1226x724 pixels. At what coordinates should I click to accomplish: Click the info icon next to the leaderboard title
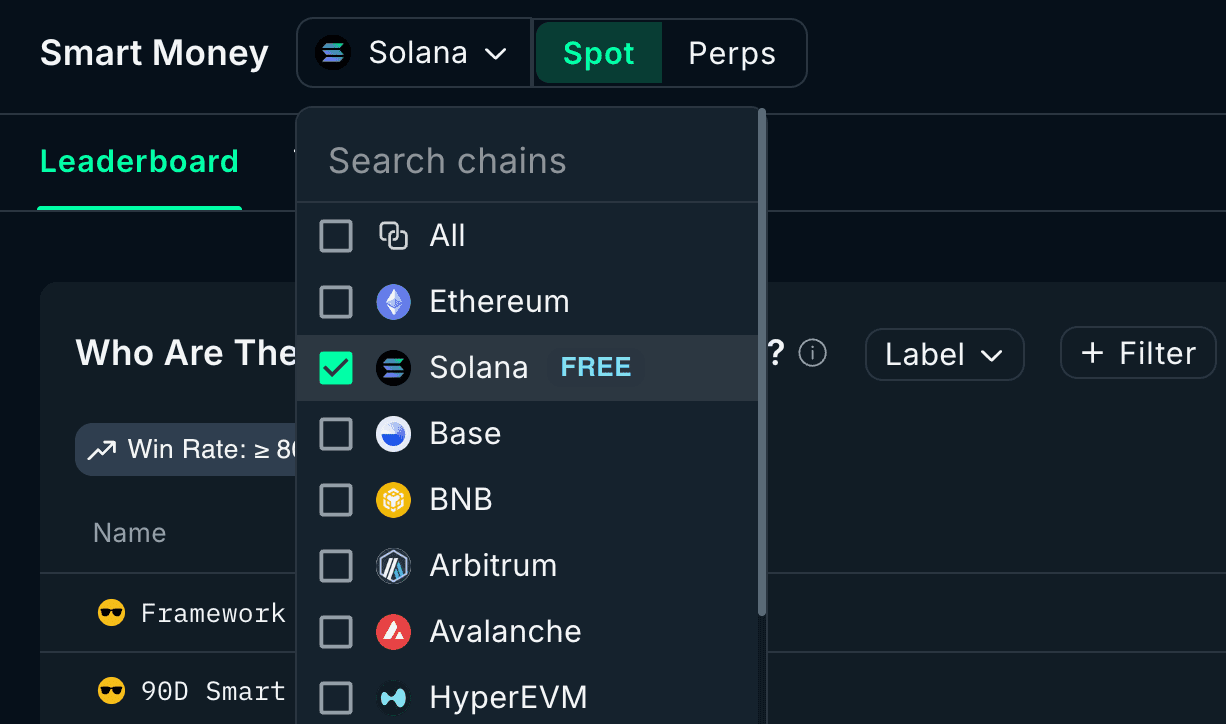pyautogui.click(x=812, y=353)
